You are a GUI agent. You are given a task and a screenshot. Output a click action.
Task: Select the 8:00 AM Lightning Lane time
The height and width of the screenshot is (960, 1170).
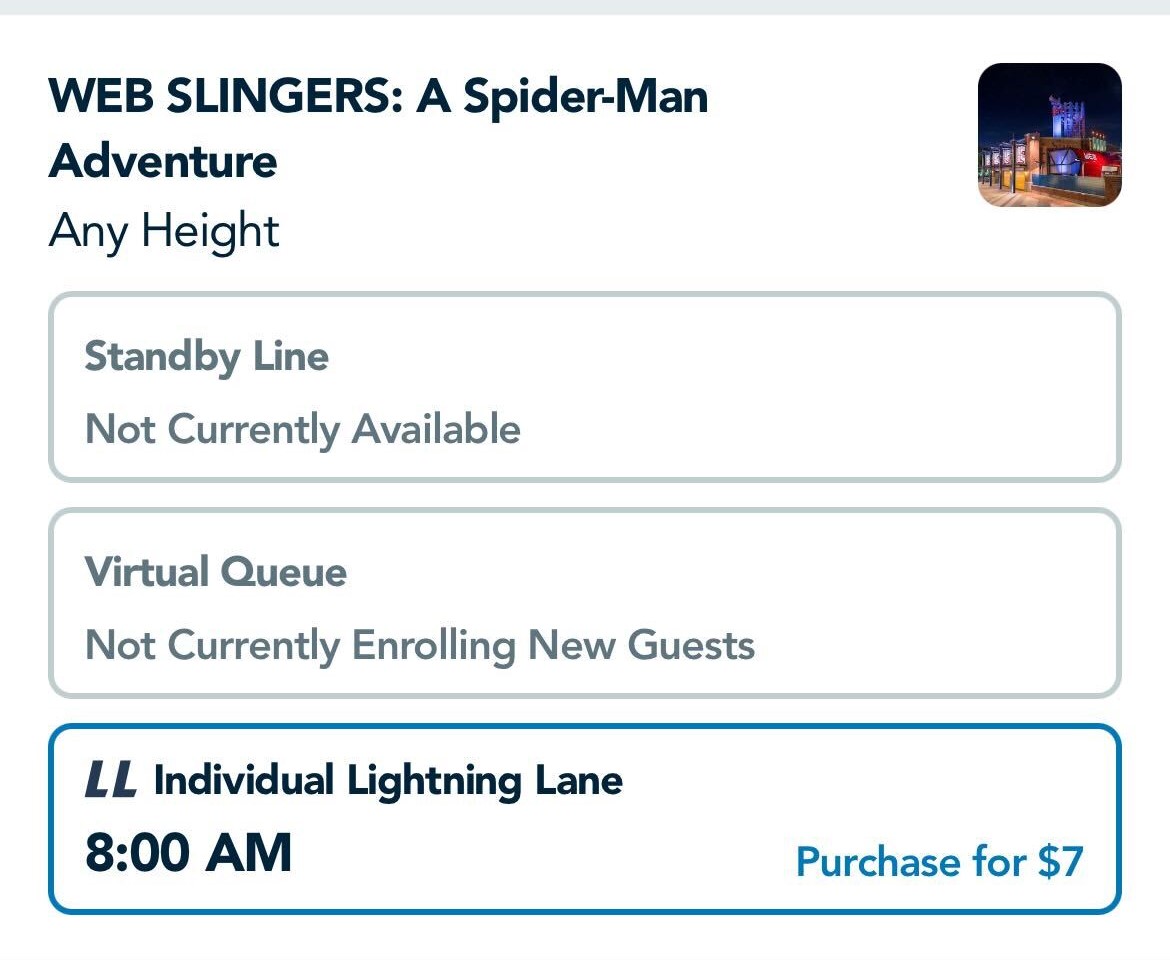tap(188, 854)
